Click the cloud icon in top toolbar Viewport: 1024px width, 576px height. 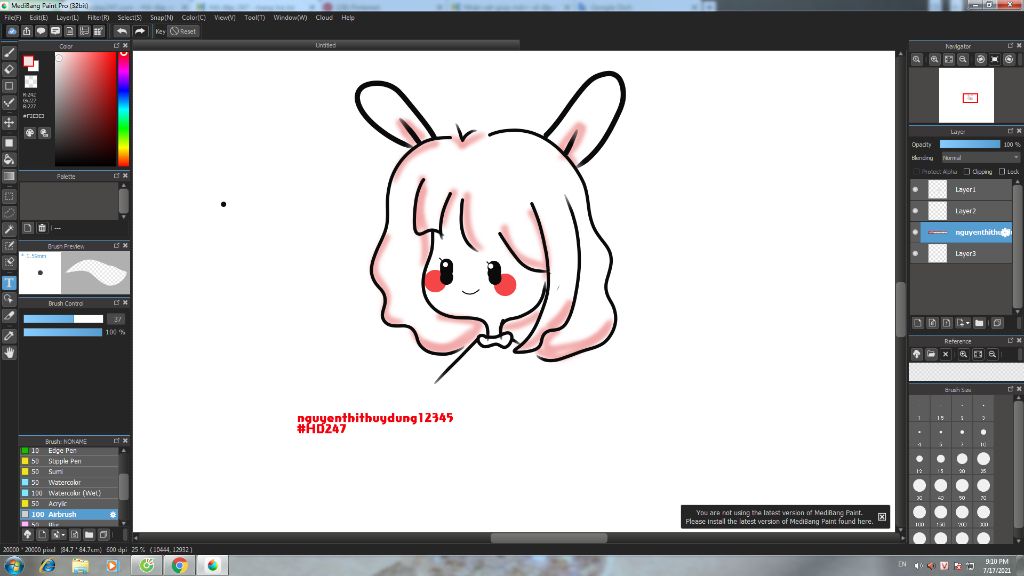[12, 31]
